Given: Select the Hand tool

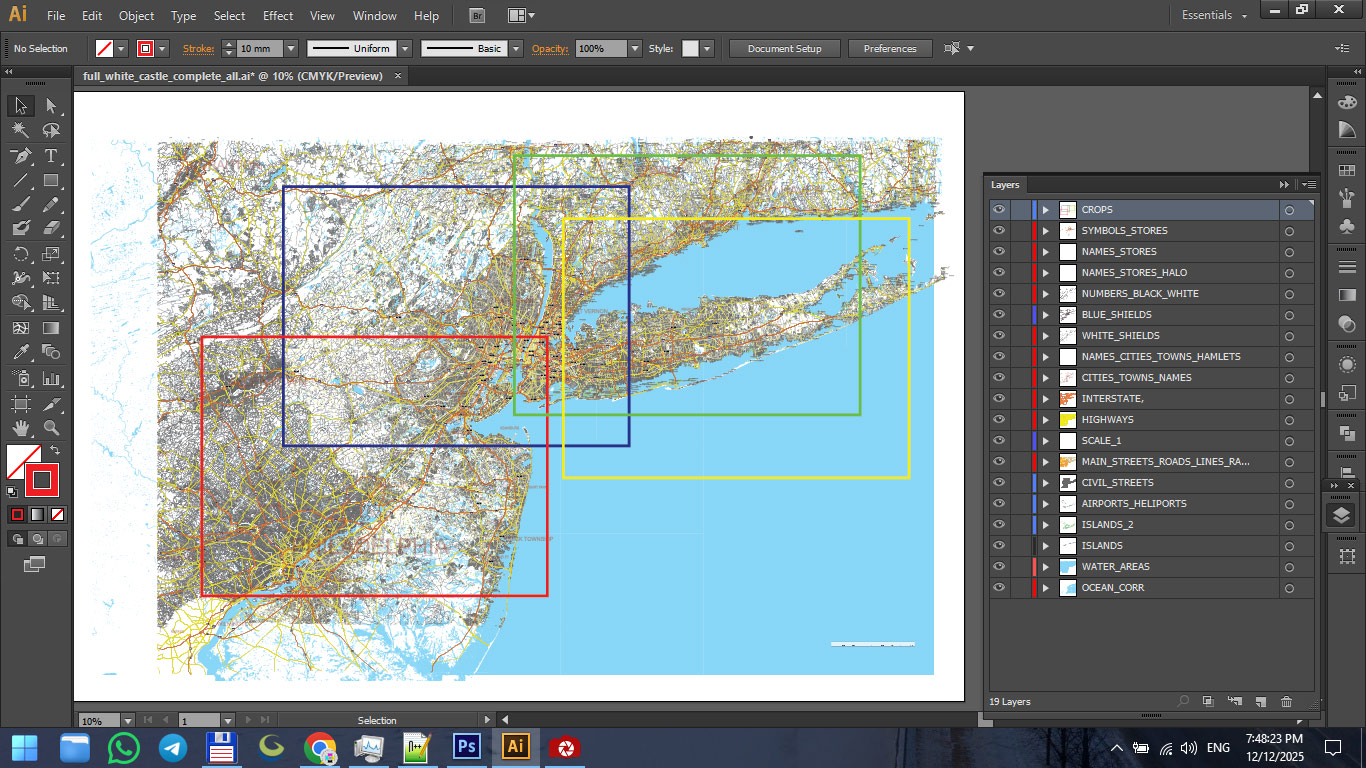Looking at the screenshot, I should (20, 428).
